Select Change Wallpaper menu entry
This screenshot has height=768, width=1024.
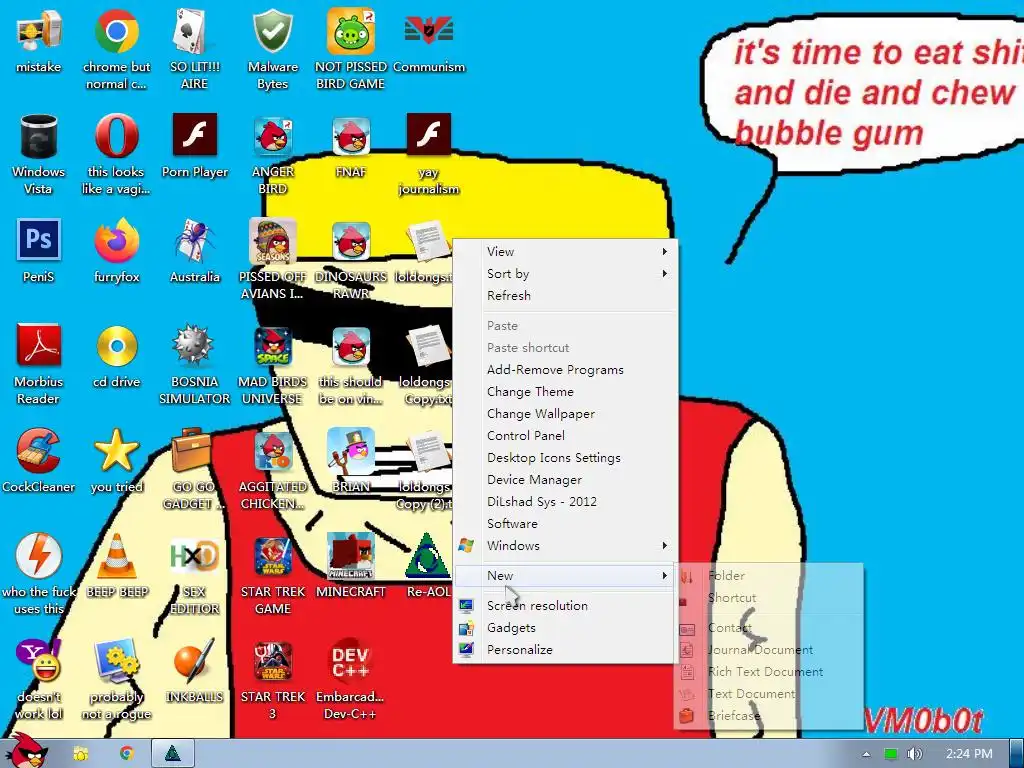point(565,413)
